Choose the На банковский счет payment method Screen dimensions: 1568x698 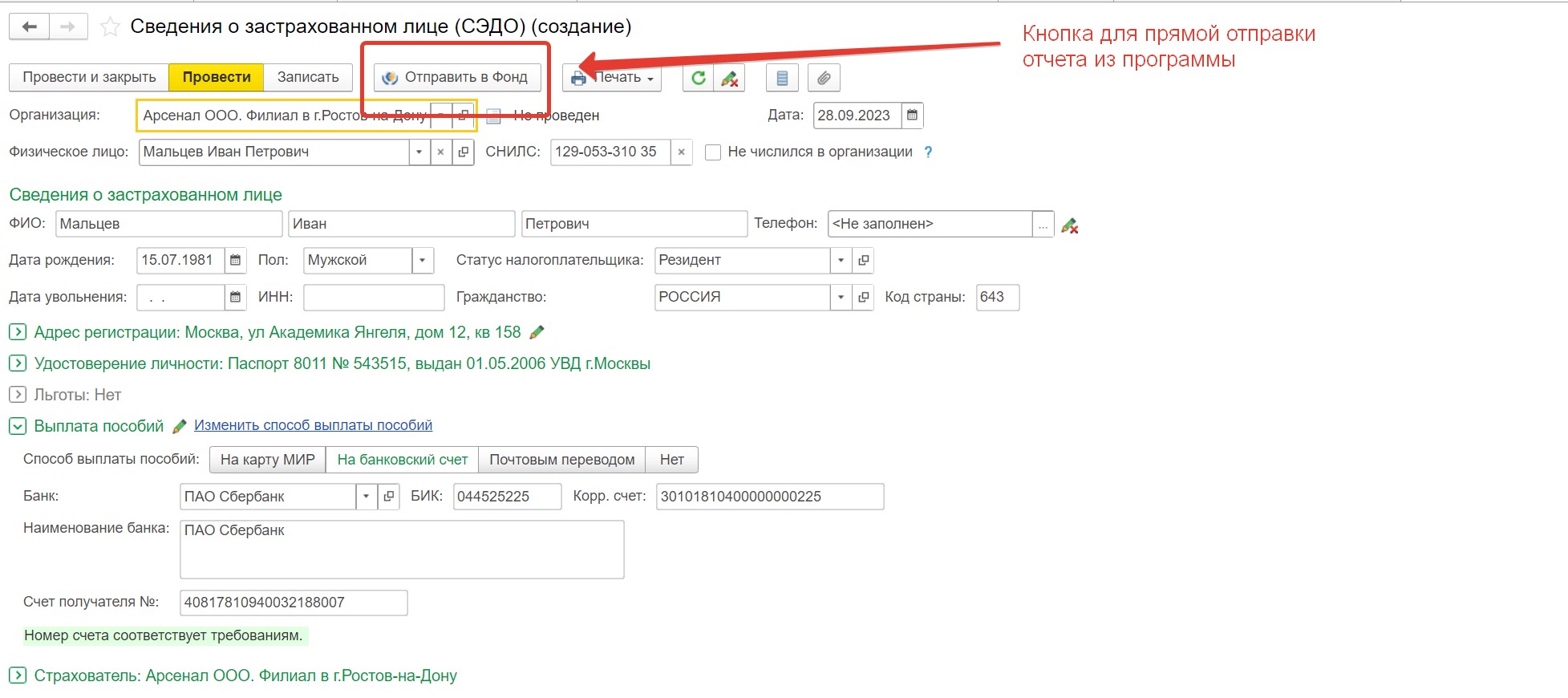click(402, 460)
